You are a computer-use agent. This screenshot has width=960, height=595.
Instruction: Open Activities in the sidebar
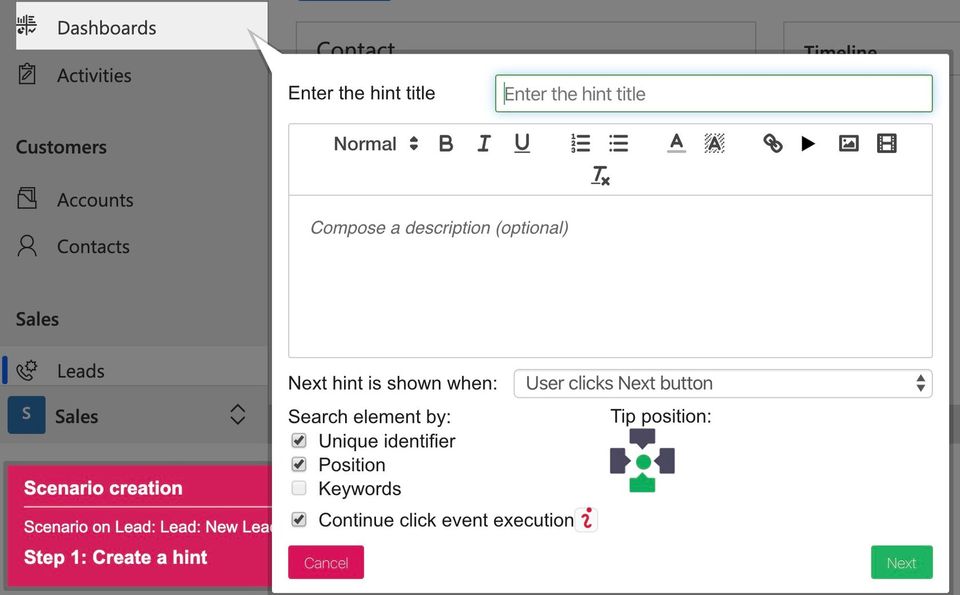point(94,75)
